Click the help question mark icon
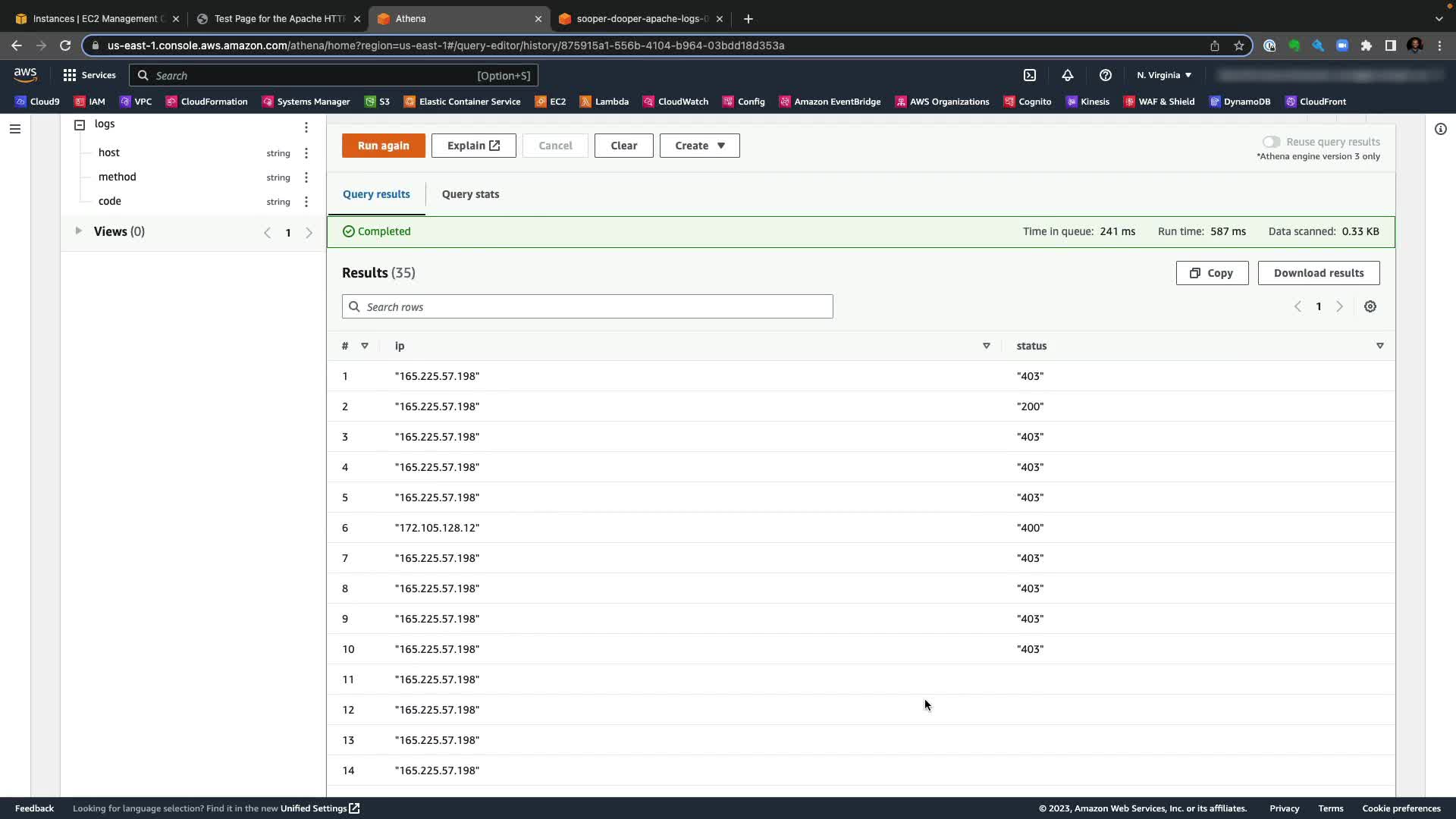This screenshot has height=819, width=1456. click(1105, 75)
